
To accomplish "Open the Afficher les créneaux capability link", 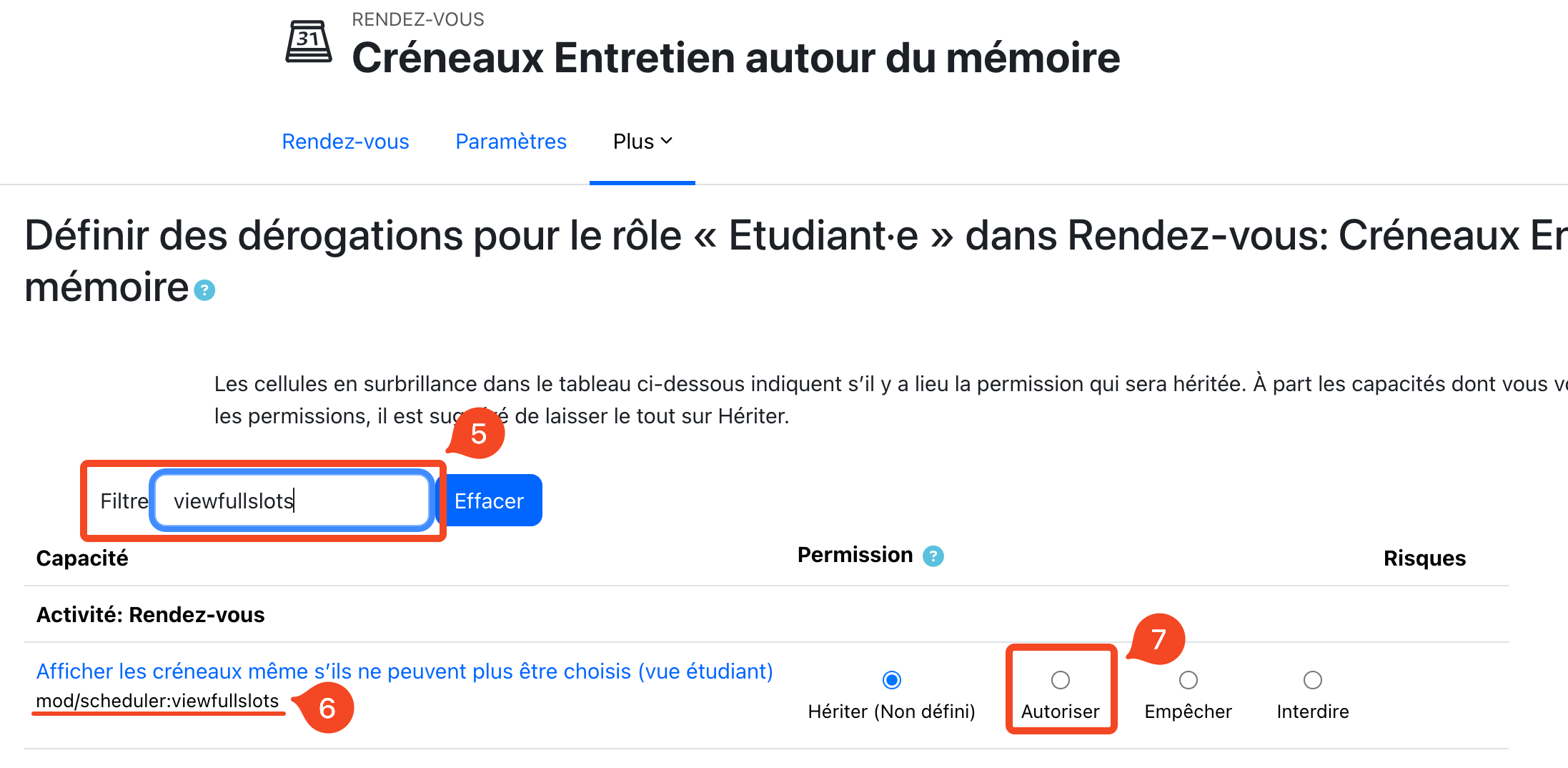I will click(405, 671).
